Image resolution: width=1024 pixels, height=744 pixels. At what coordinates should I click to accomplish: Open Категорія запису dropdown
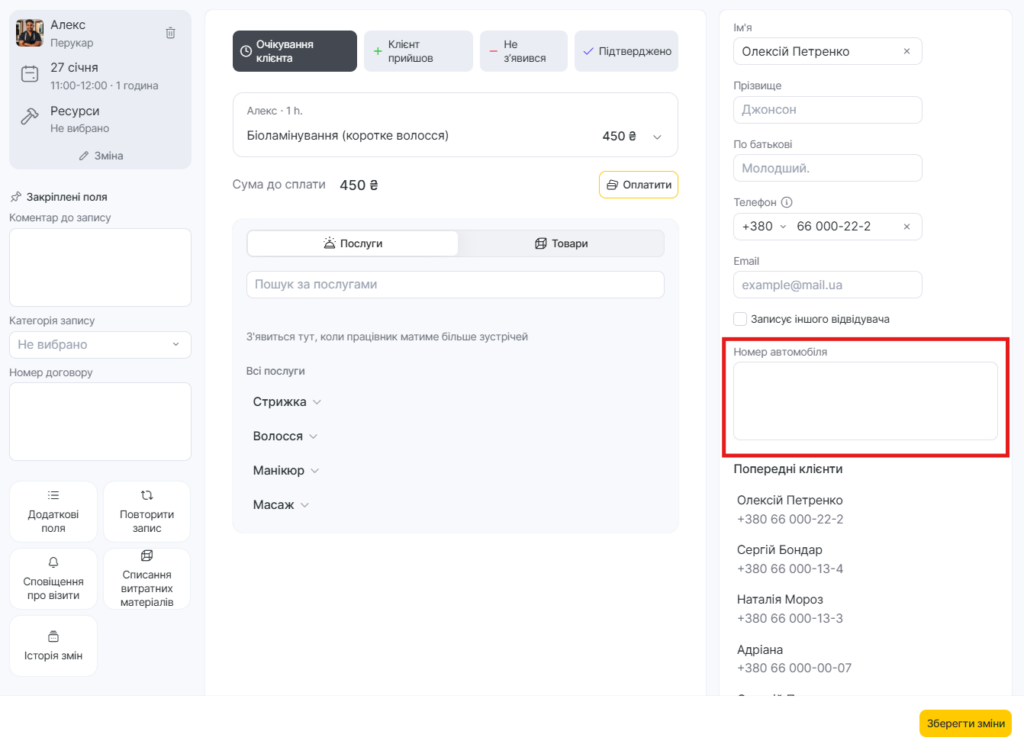click(100, 344)
